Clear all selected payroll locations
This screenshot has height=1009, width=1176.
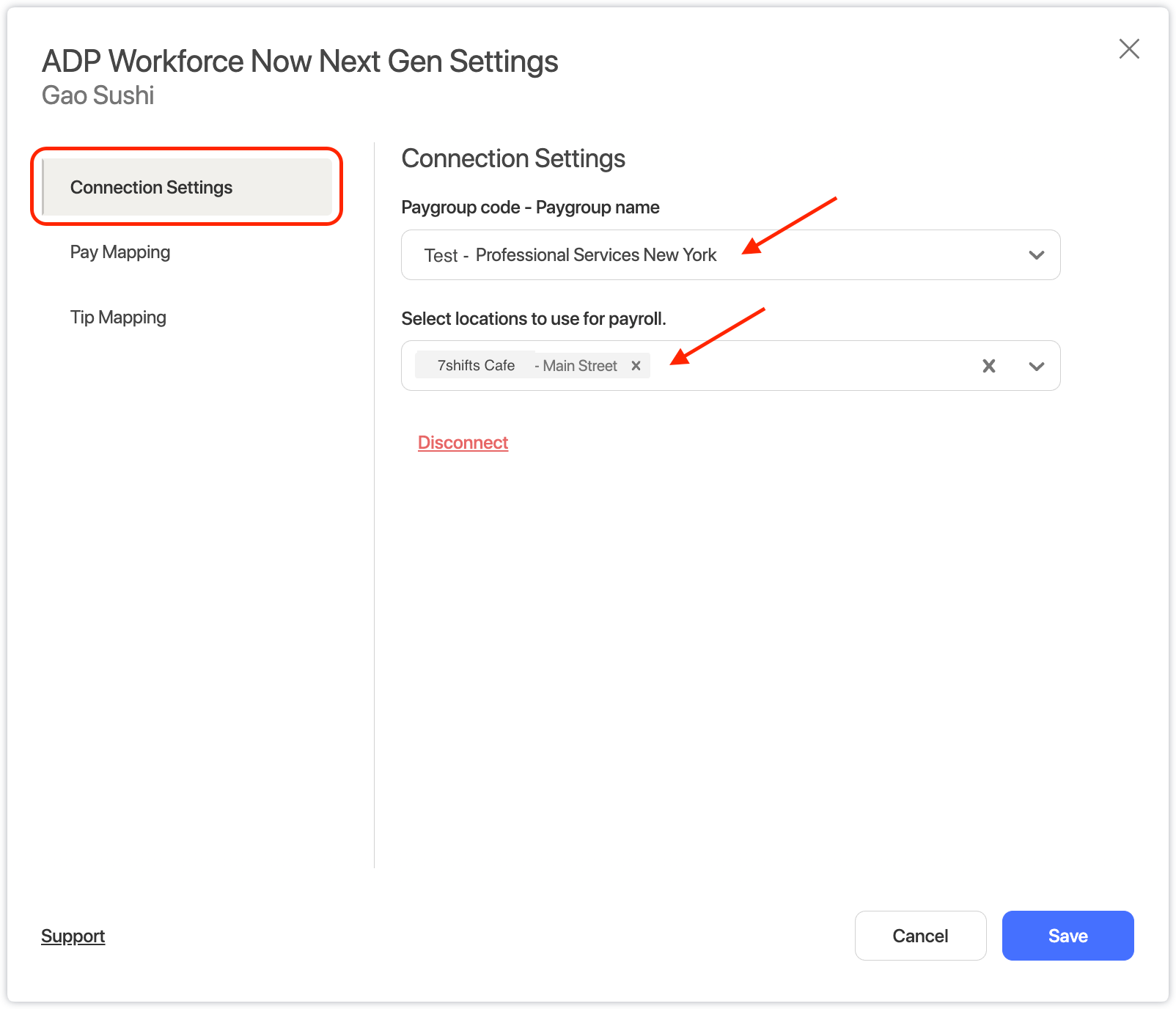(988, 366)
